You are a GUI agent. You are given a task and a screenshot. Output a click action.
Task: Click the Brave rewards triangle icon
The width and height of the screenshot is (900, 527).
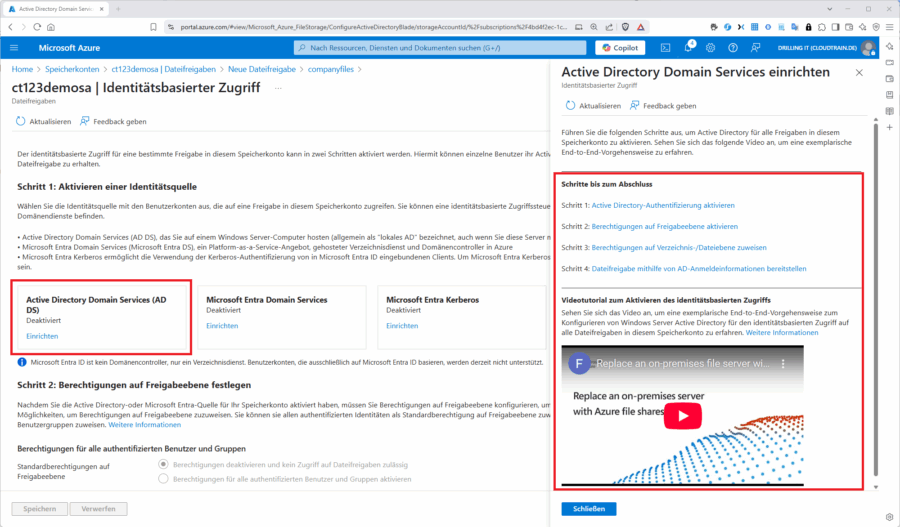641,27
